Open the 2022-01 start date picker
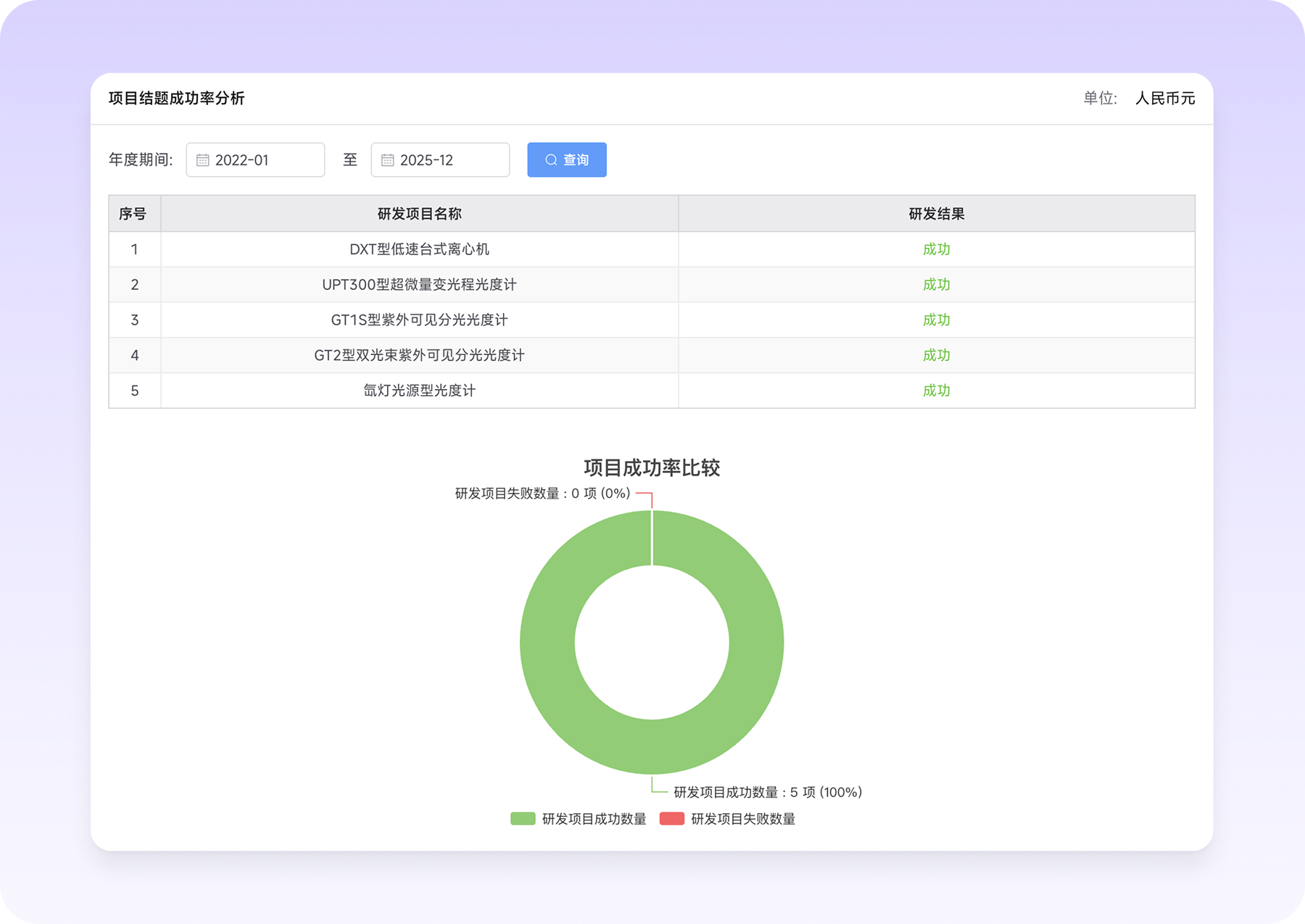Image resolution: width=1305 pixels, height=924 pixels. pos(255,160)
